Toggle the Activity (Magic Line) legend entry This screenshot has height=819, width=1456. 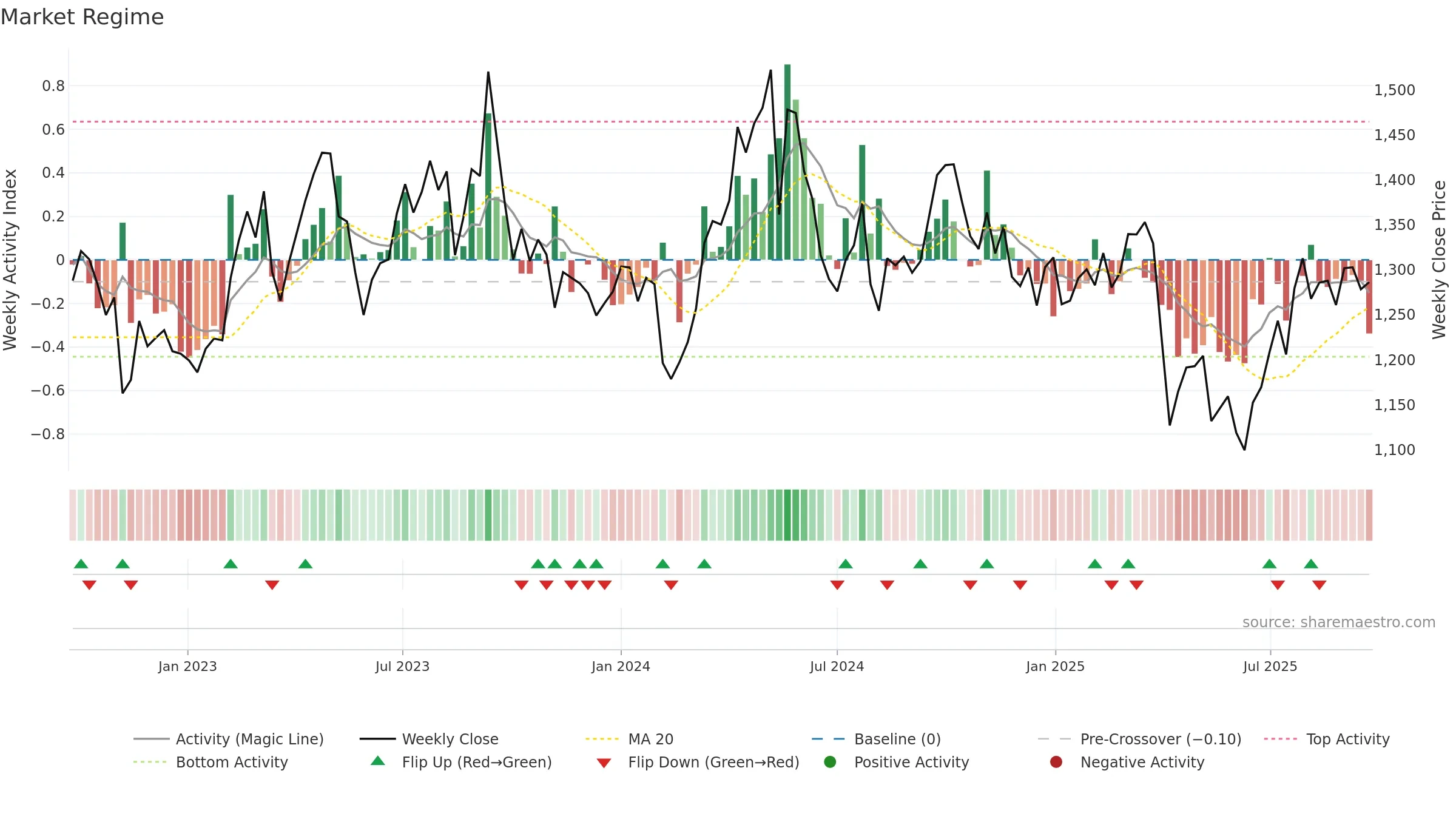tap(228, 739)
